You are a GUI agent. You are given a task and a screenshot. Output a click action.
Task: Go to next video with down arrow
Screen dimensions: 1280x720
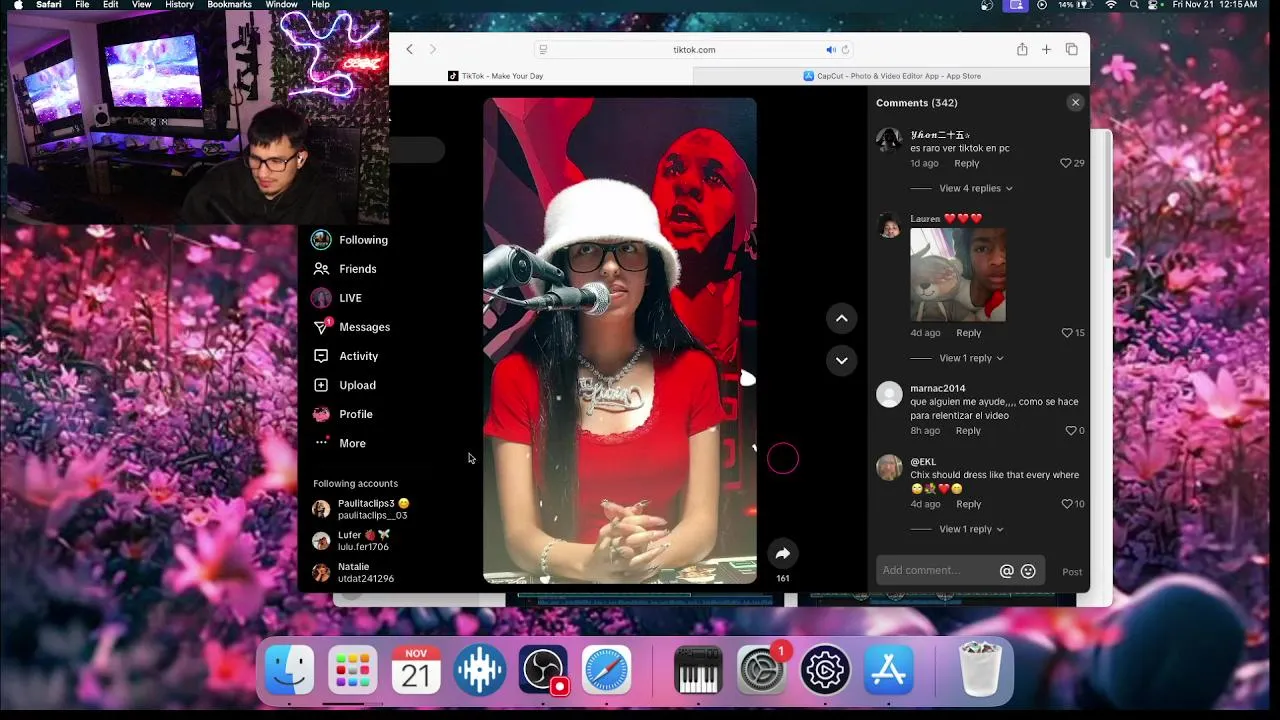[842, 360]
